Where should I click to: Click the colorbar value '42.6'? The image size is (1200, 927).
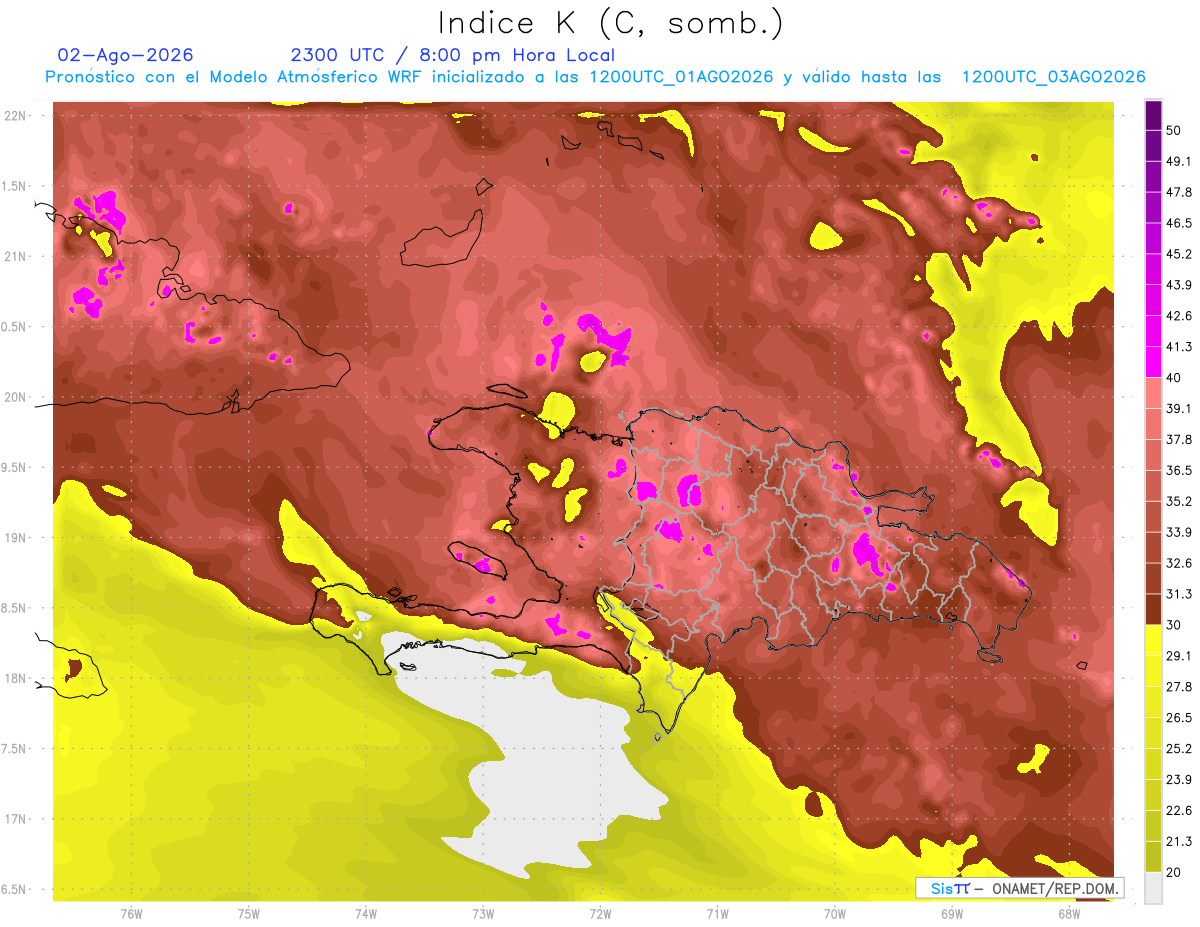(x=1178, y=316)
